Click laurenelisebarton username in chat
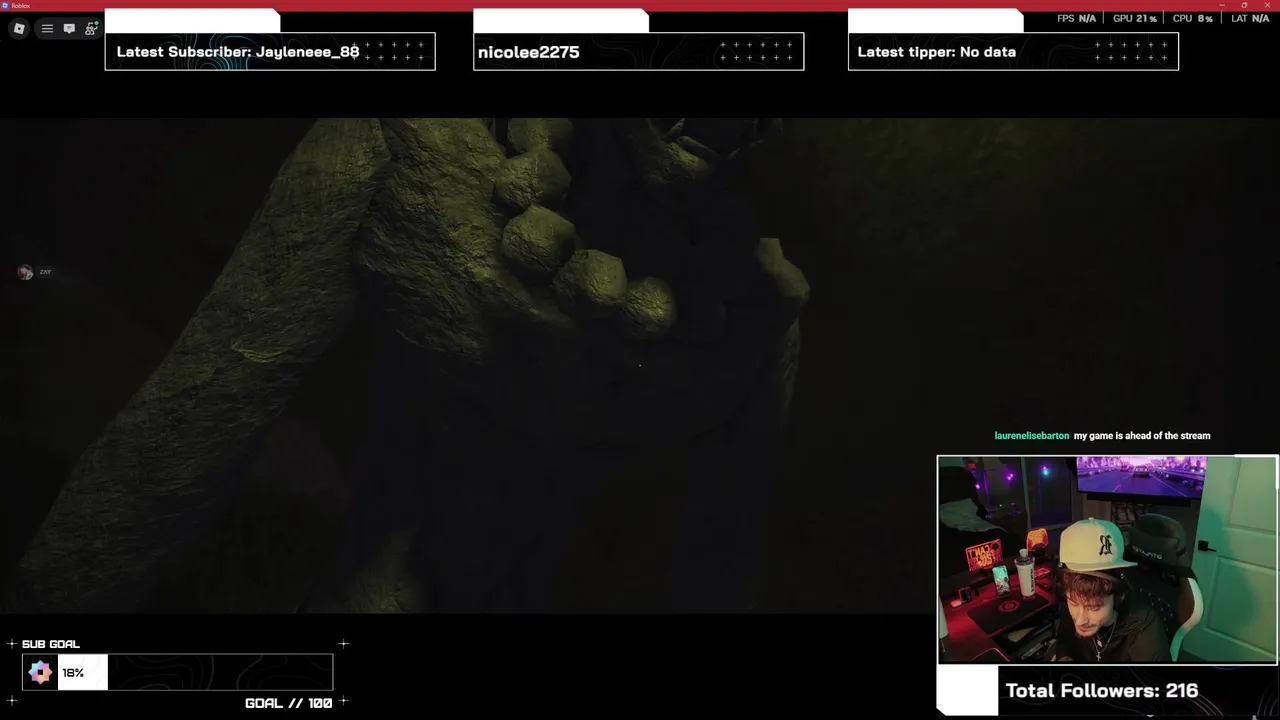1280x720 pixels. (x=1031, y=436)
